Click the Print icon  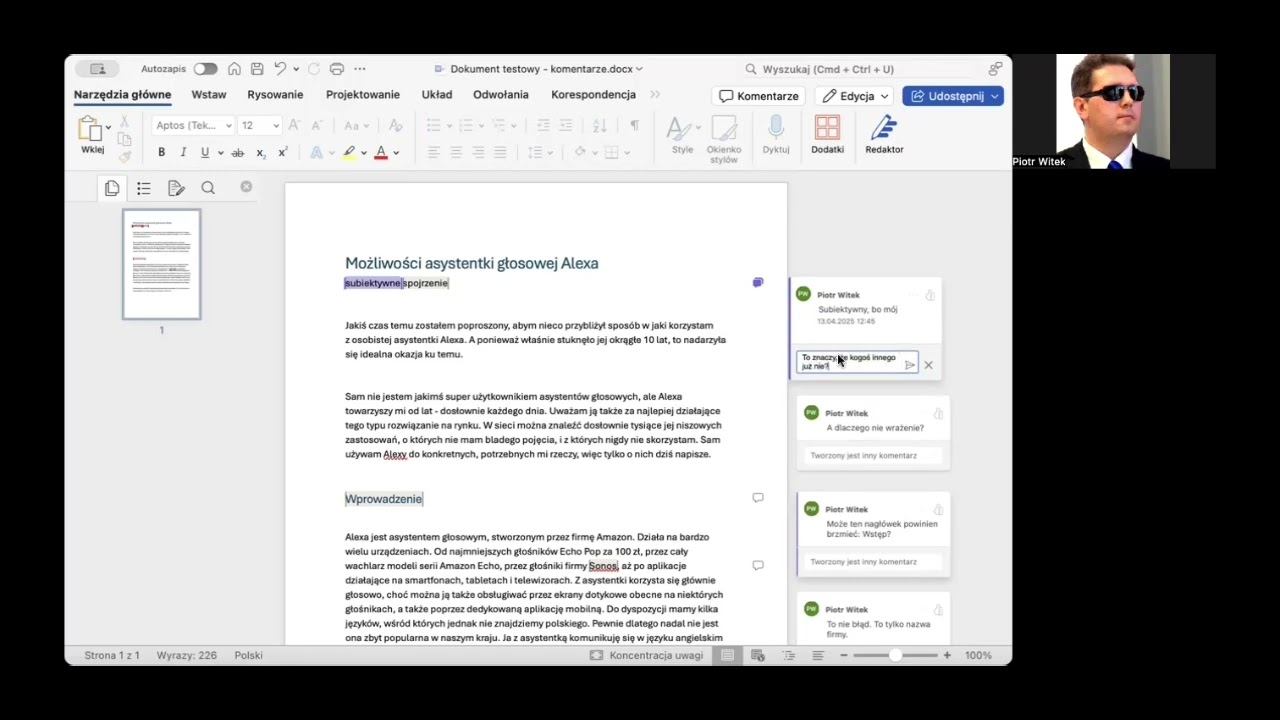[x=337, y=69]
